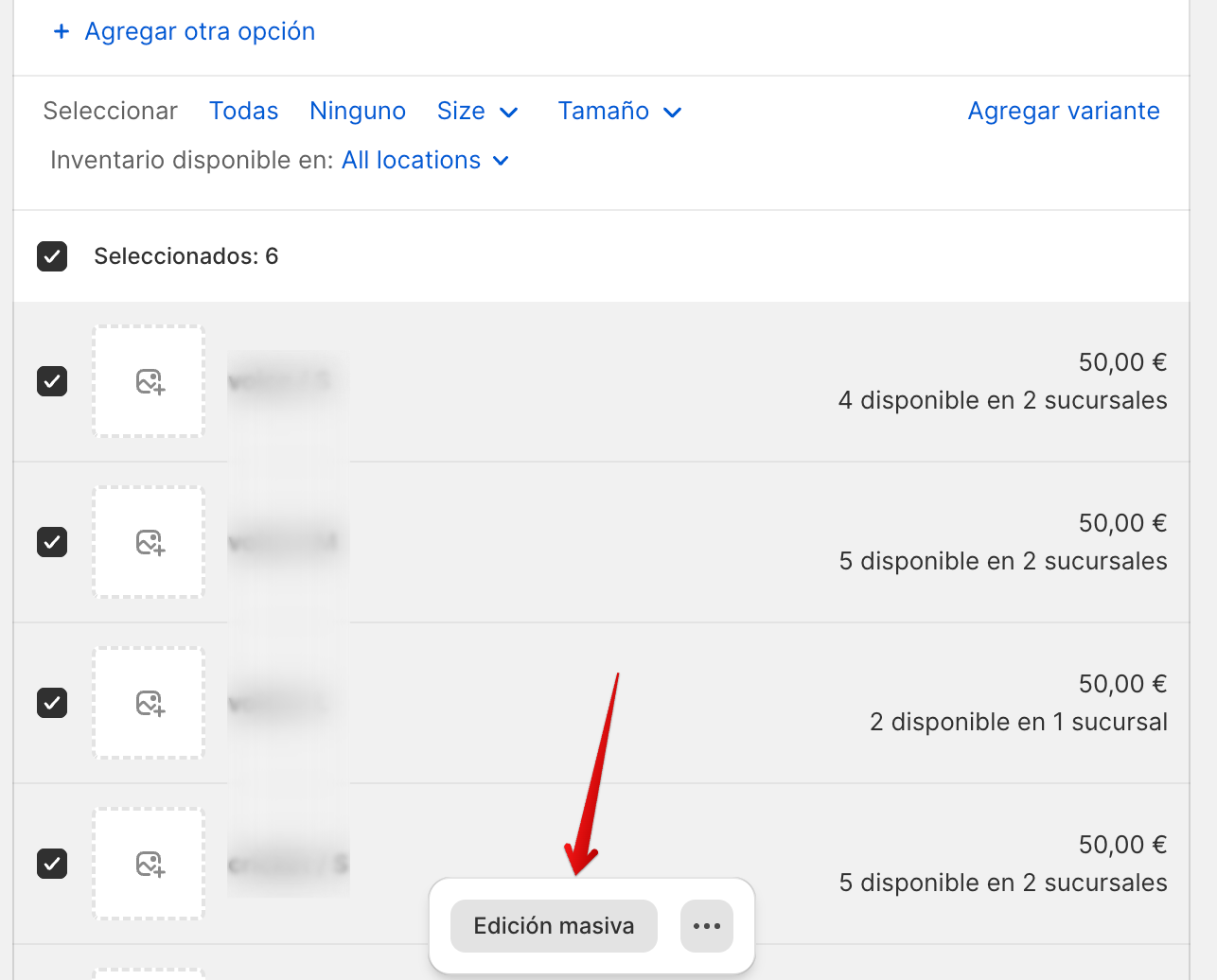Click the Agregar otra opción link
The width and height of the screenshot is (1217, 980).
click(200, 31)
